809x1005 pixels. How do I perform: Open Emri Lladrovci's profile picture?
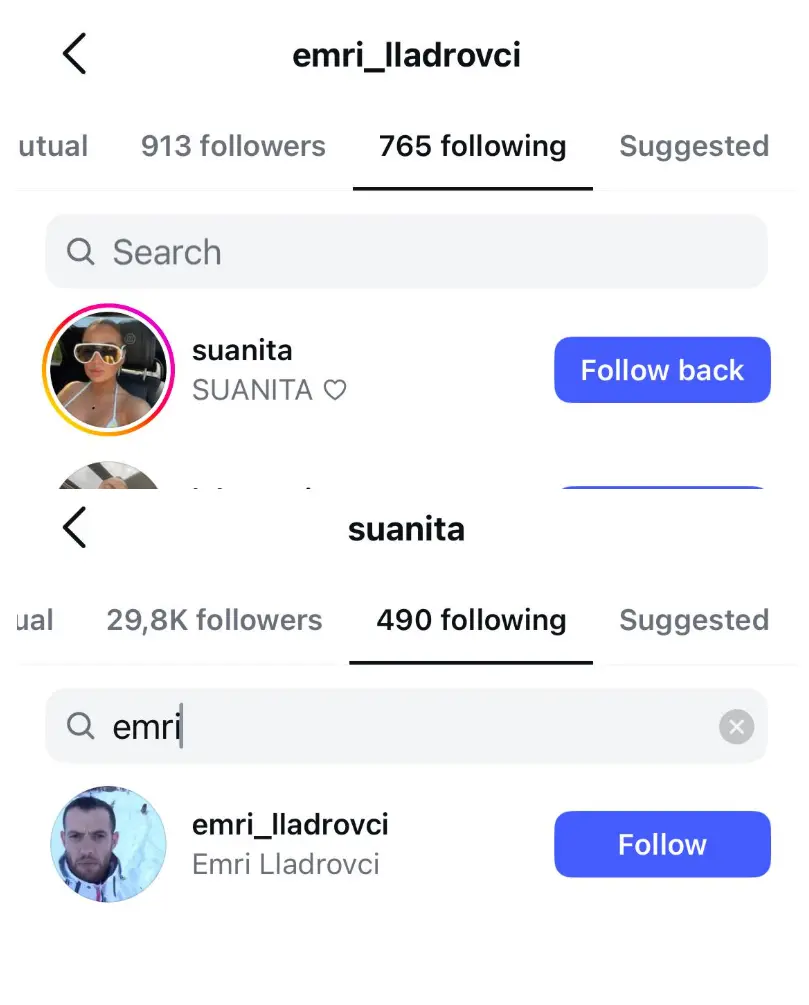(108, 844)
